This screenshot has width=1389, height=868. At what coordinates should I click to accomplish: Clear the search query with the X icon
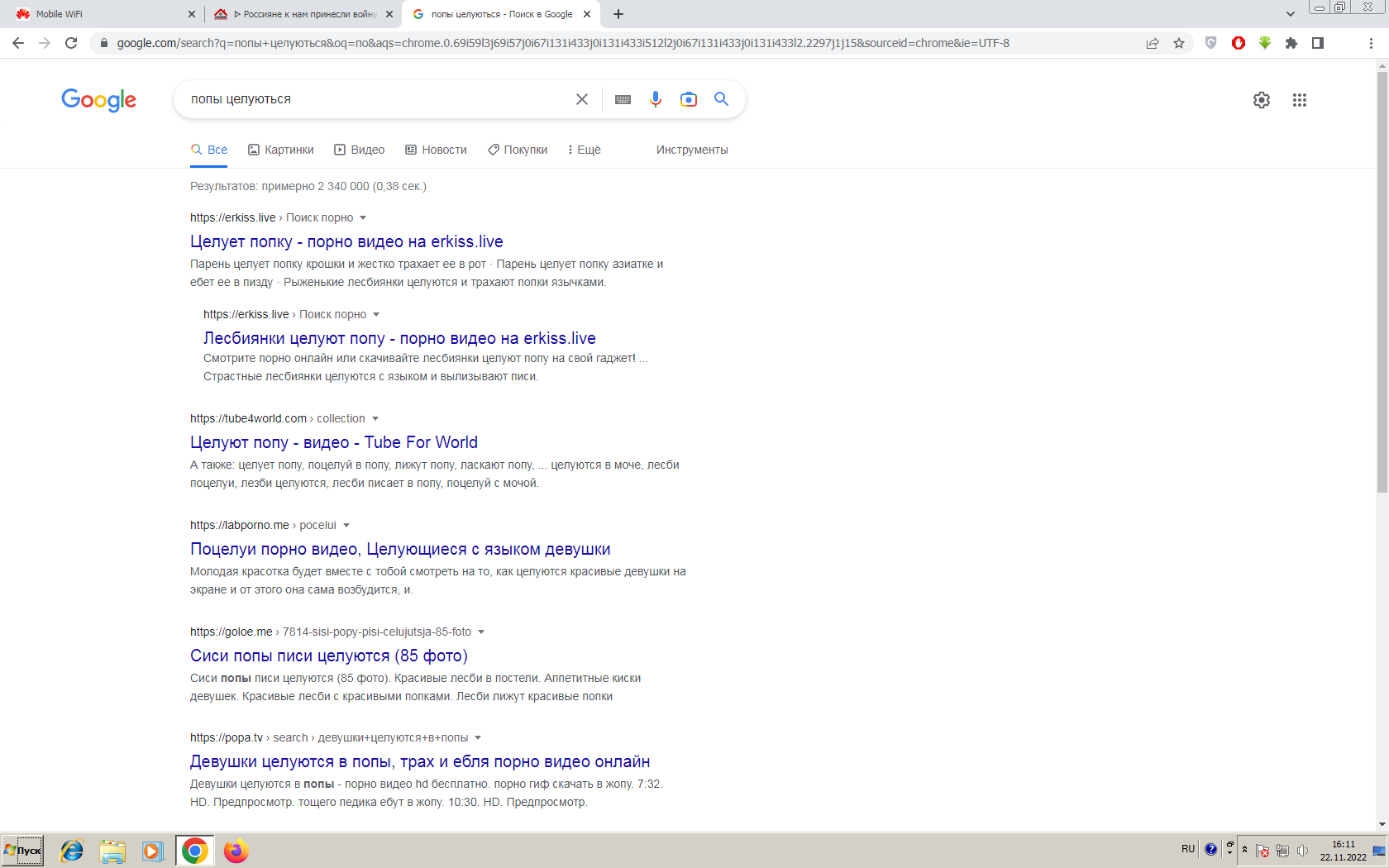(582, 99)
